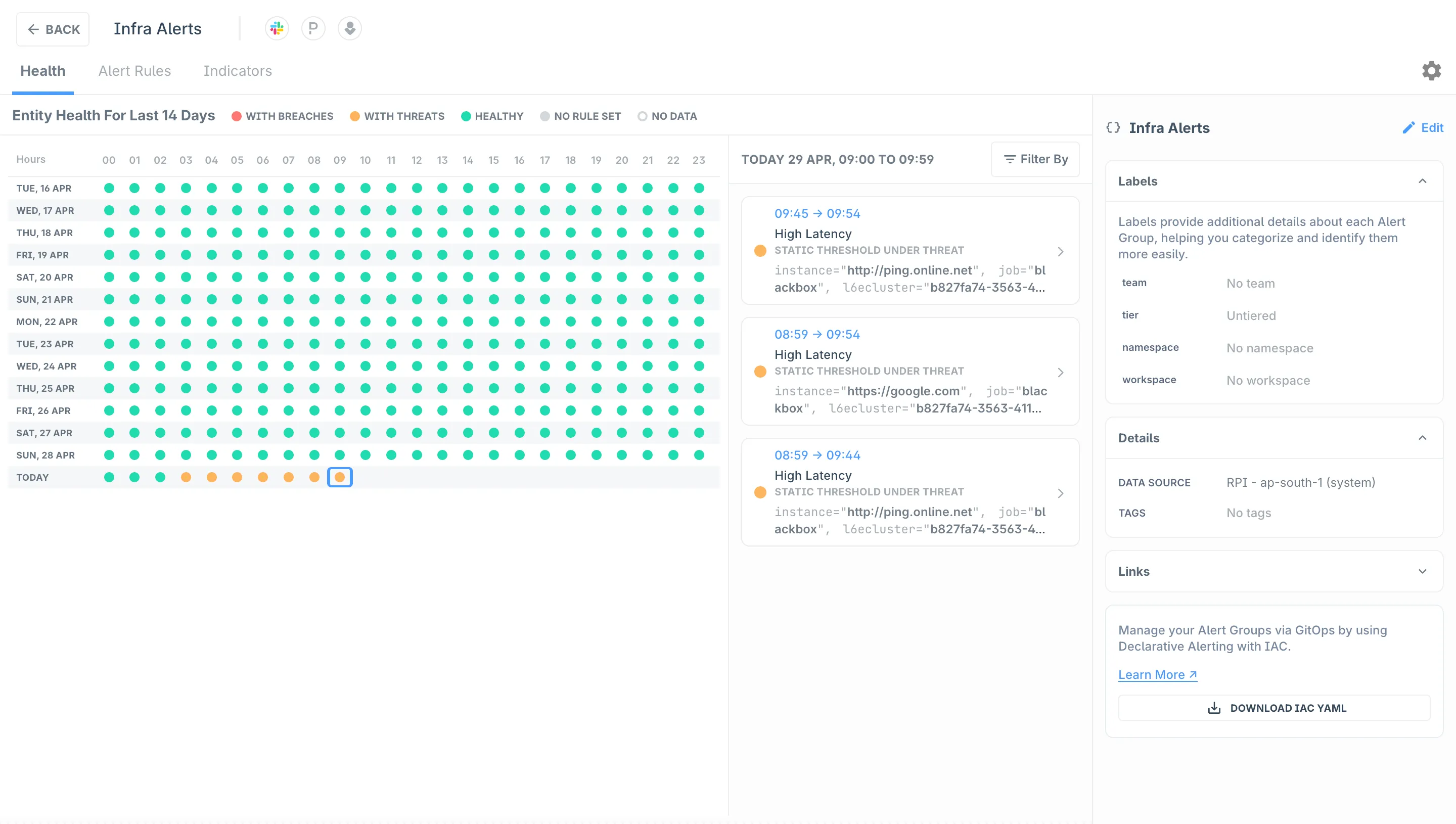Click the With Breaches red legend swatch
This screenshot has height=824, width=1456.
[237, 117]
